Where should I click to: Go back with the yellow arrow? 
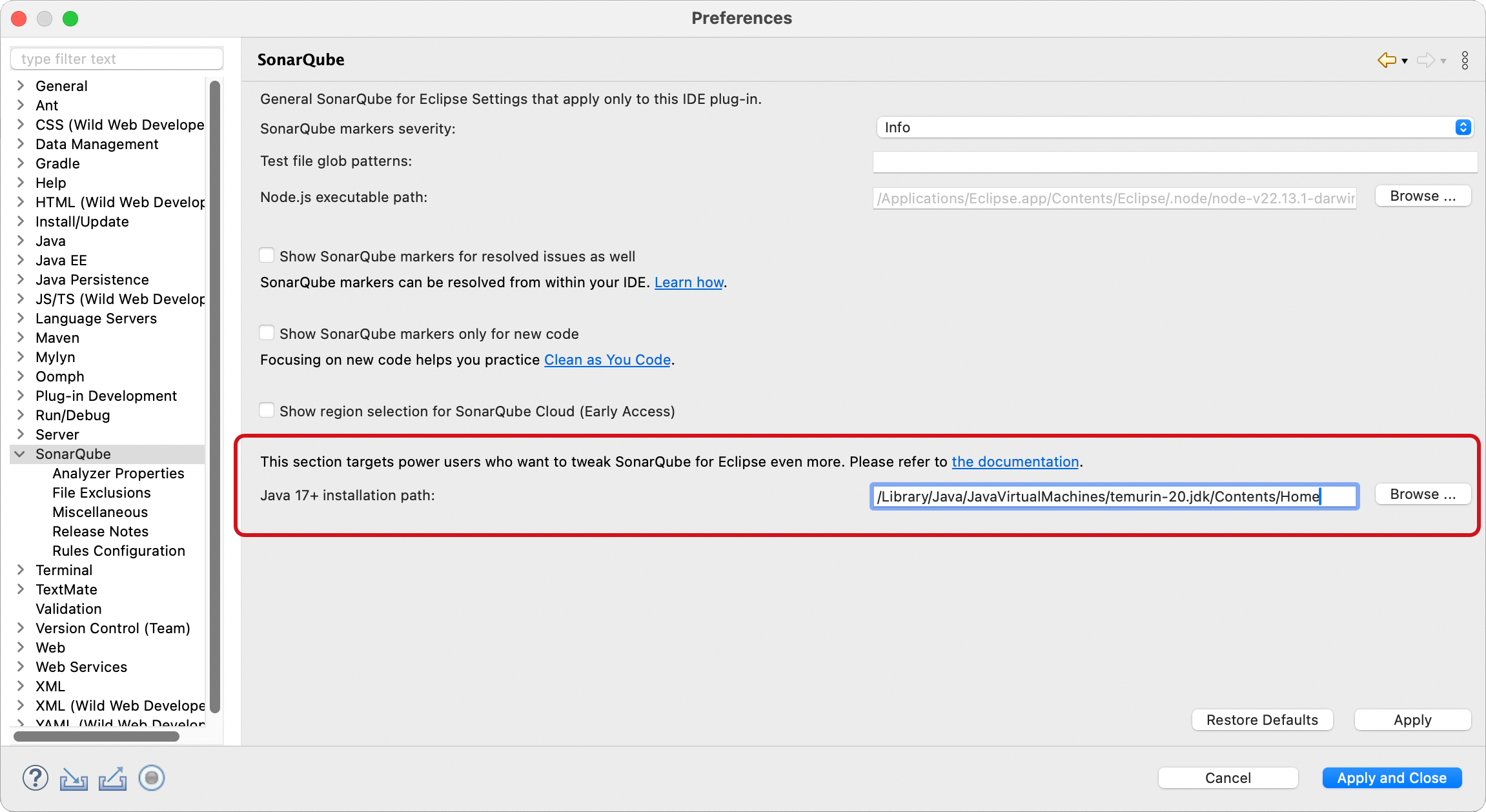pos(1387,60)
